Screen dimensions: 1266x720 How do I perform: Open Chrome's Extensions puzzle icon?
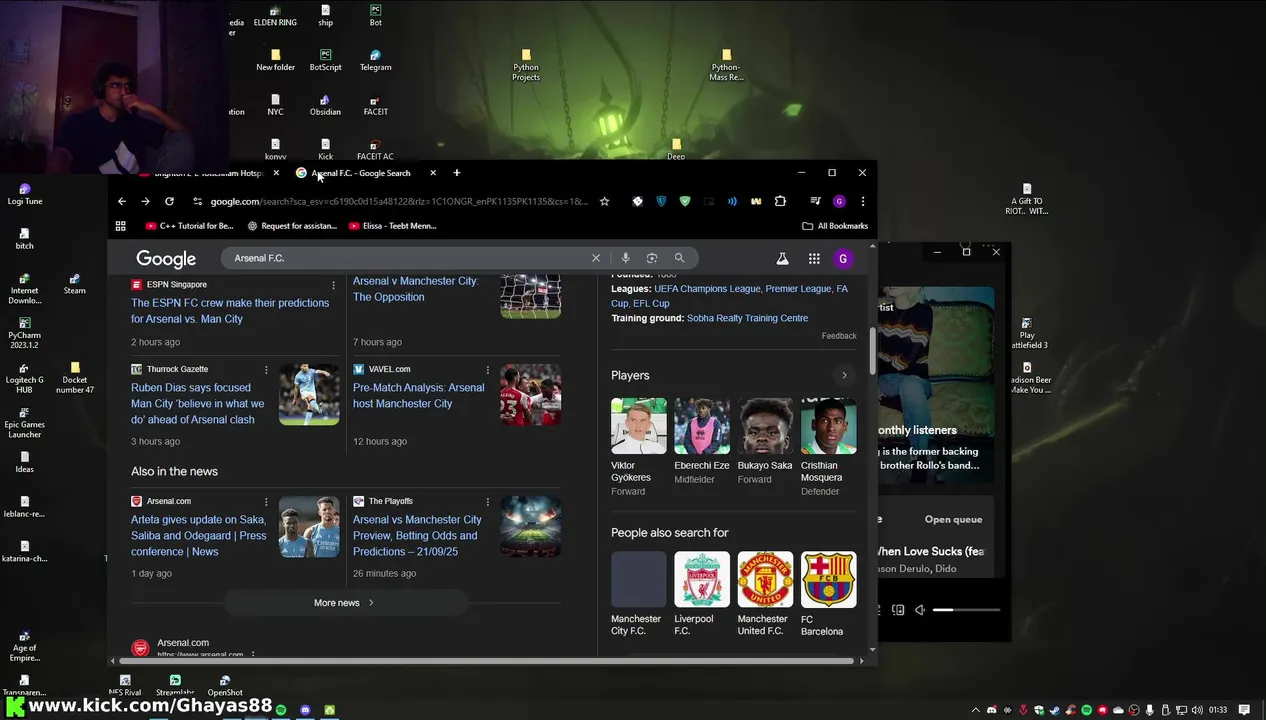[x=780, y=201]
